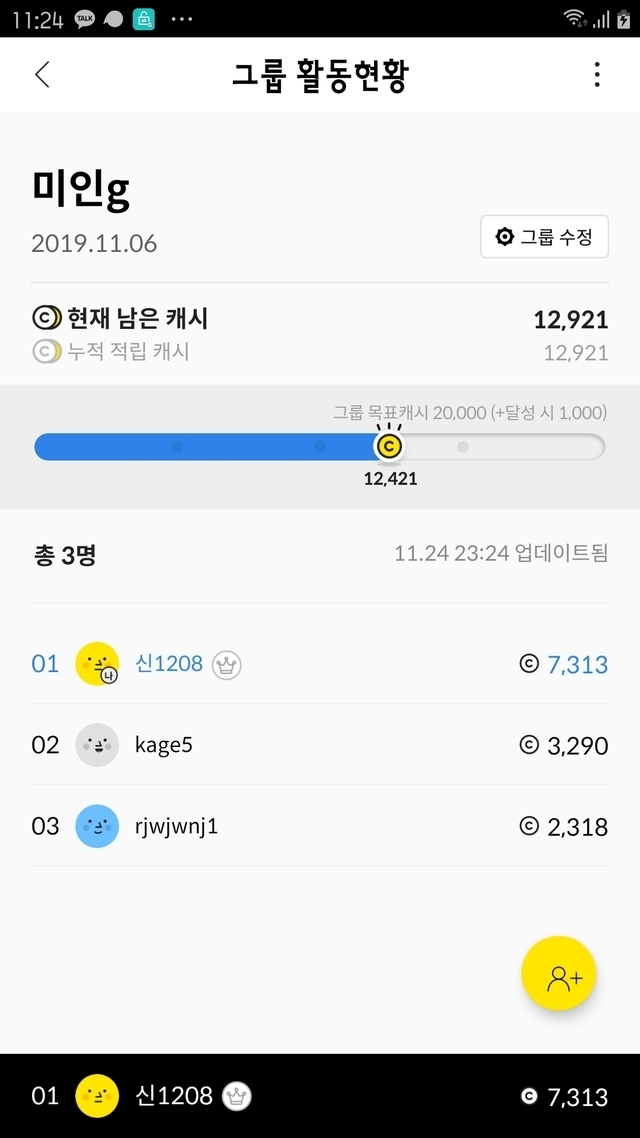
Task: Tap the bottom bar crown icon
Action: click(237, 1096)
